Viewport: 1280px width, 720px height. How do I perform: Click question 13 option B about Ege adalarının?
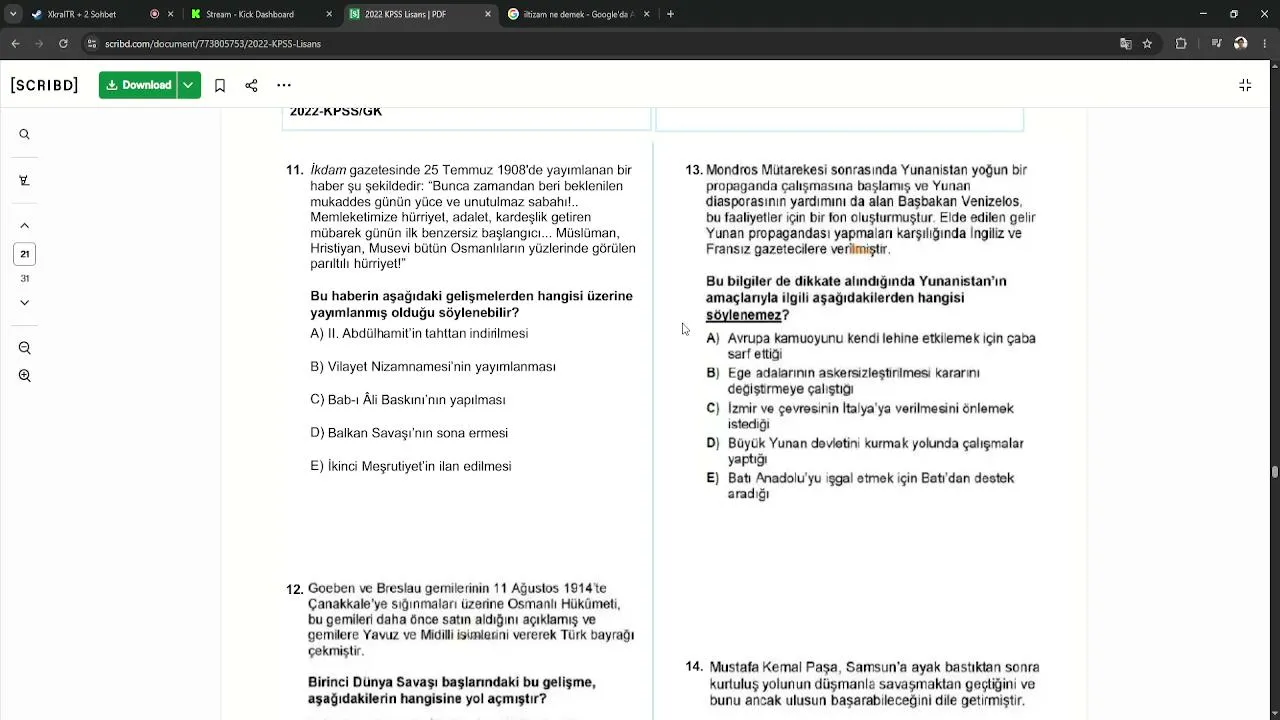tap(843, 381)
